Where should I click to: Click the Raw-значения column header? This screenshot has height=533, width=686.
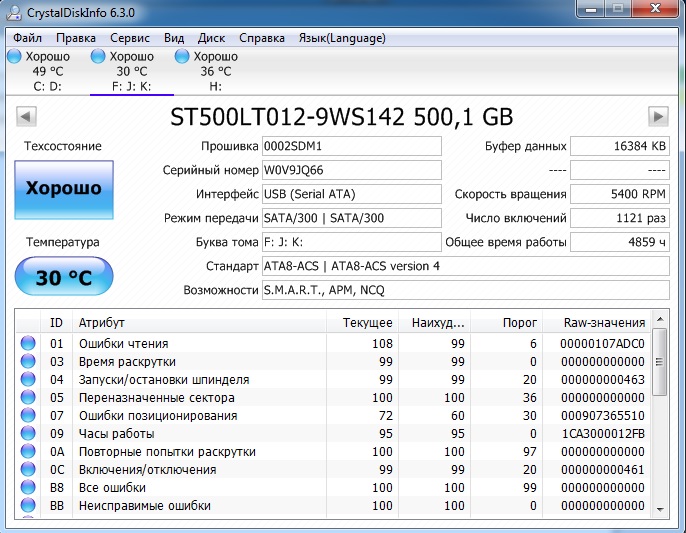click(597, 323)
